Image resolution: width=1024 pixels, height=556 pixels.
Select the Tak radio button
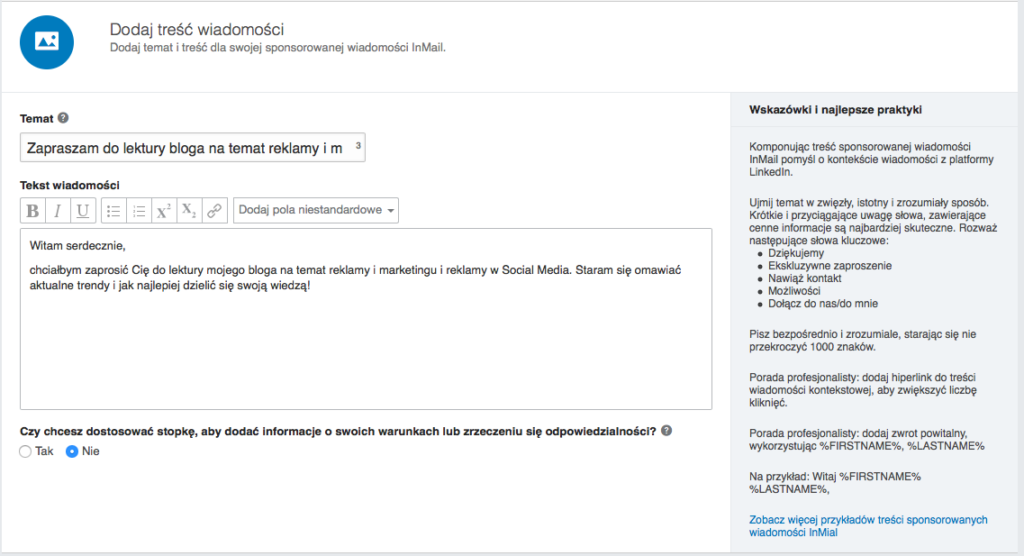click(x=26, y=452)
